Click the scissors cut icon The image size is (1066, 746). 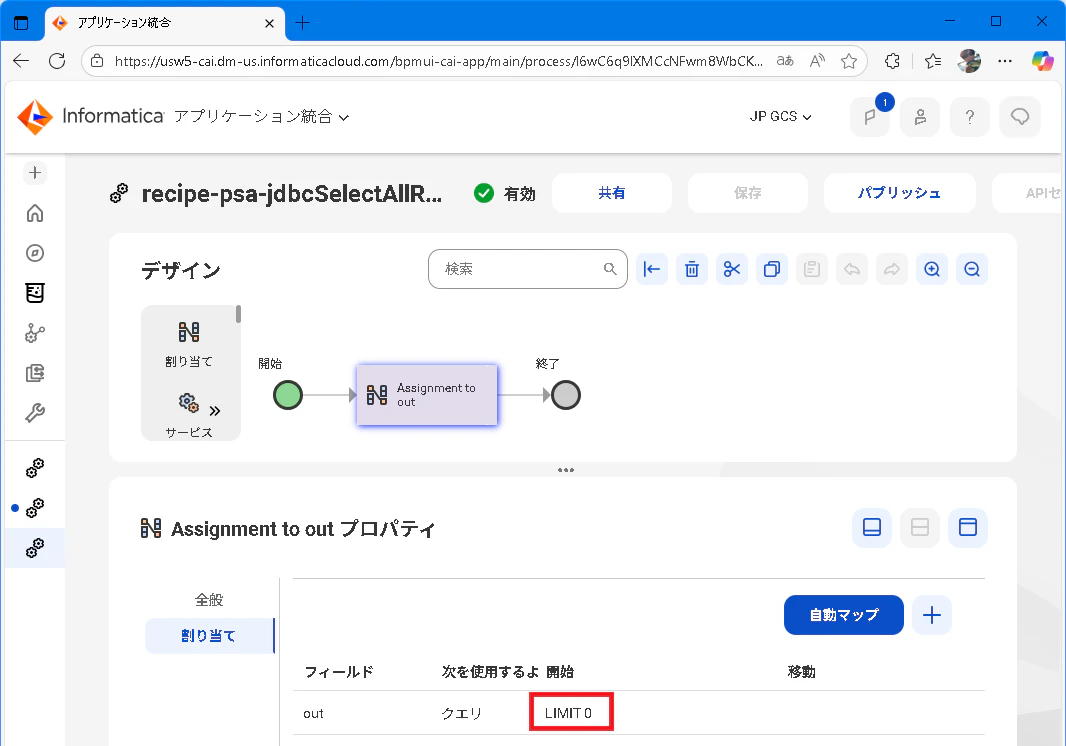(732, 269)
